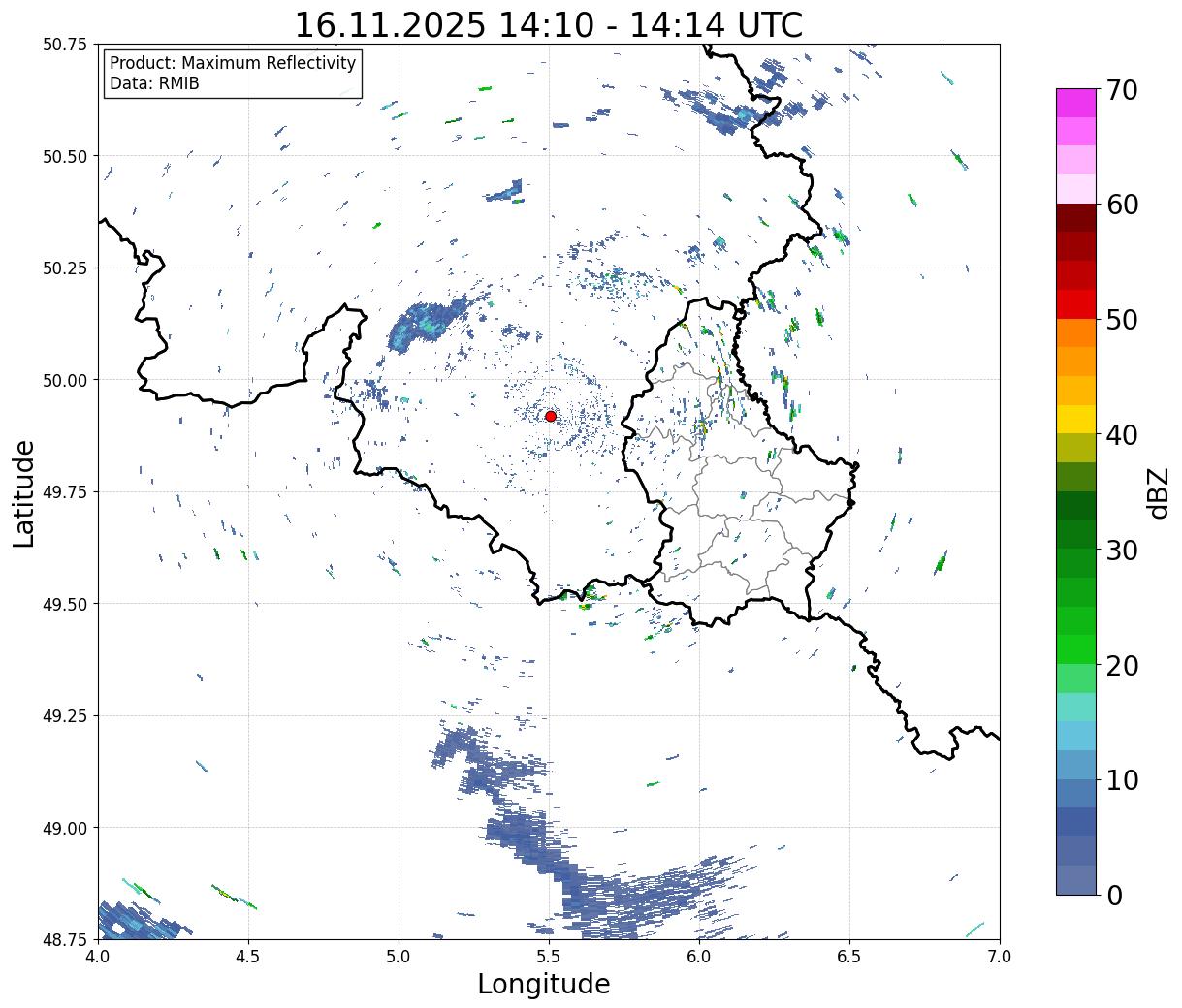The width and height of the screenshot is (1182, 1008).
Task: Select the 'Data: RMIB' text
Action: 154,83
